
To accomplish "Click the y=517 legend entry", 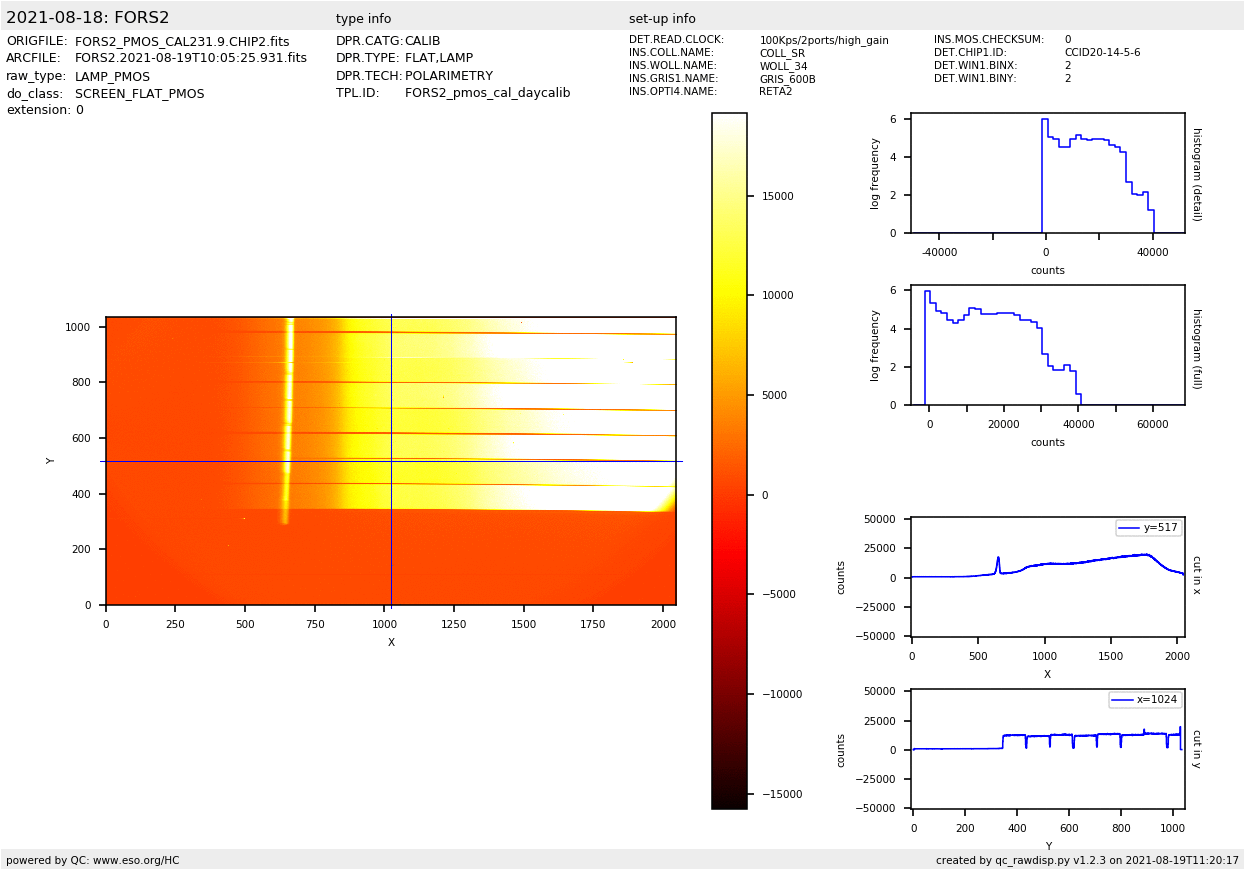I will (1148, 528).
